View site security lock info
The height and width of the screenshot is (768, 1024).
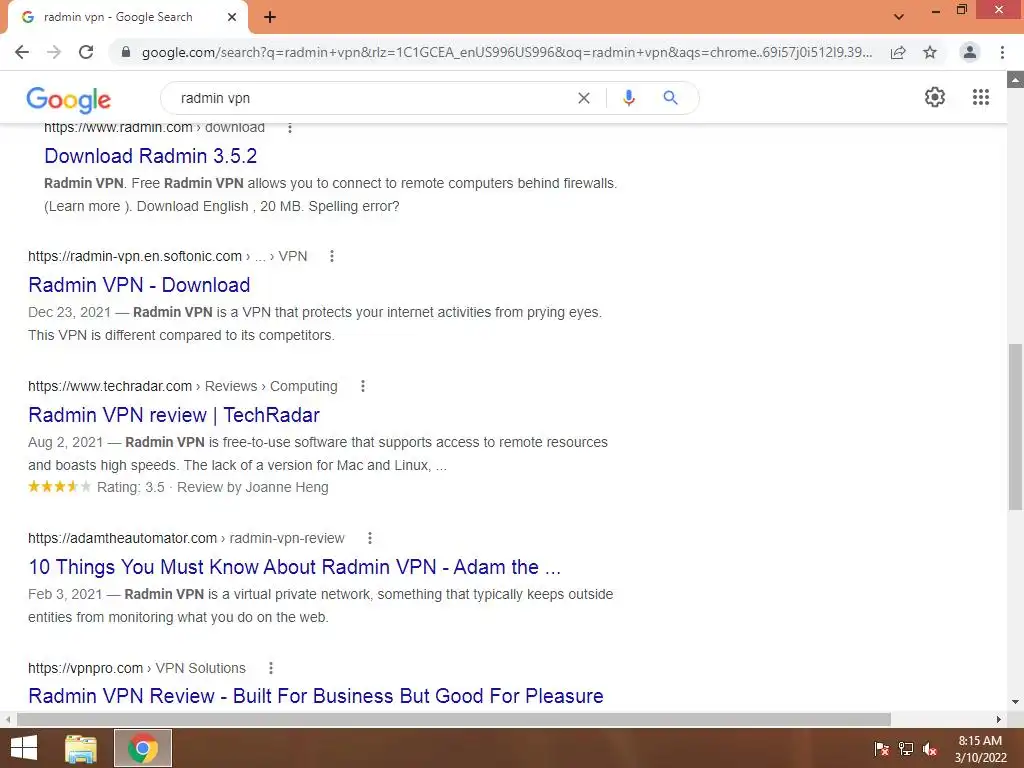pos(126,52)
